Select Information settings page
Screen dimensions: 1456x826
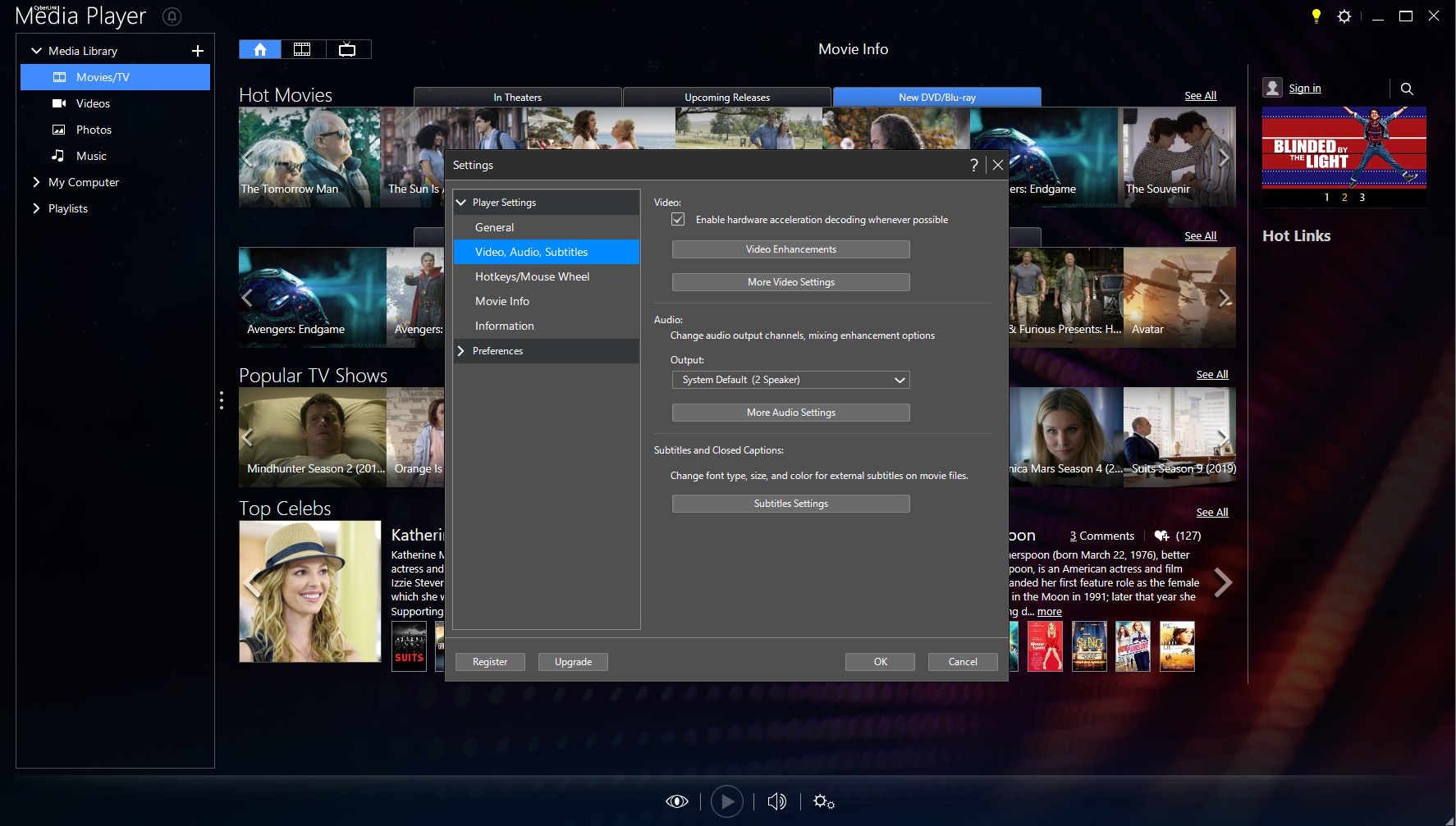pyautogui.click(x=546, y=326)
